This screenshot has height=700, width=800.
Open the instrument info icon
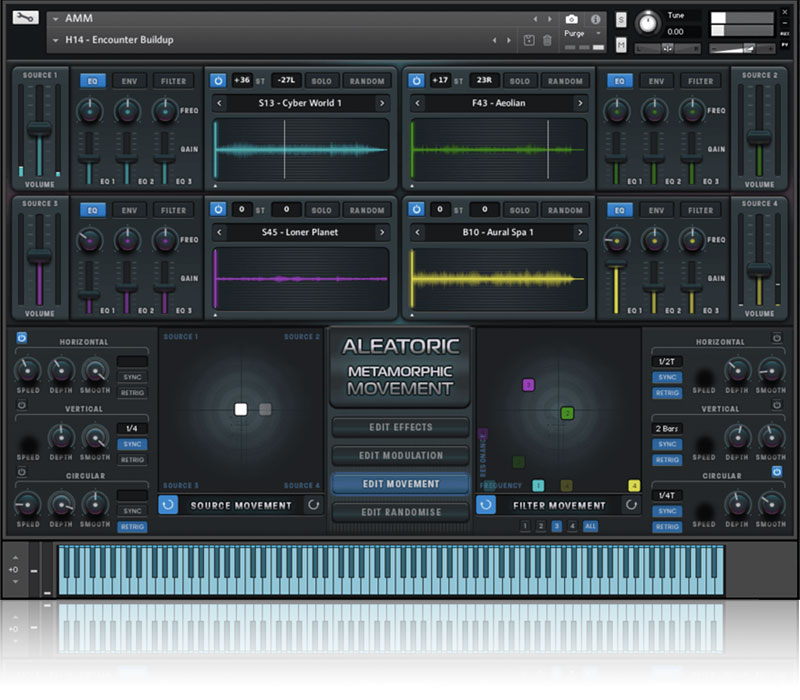[x=595, y=19]
